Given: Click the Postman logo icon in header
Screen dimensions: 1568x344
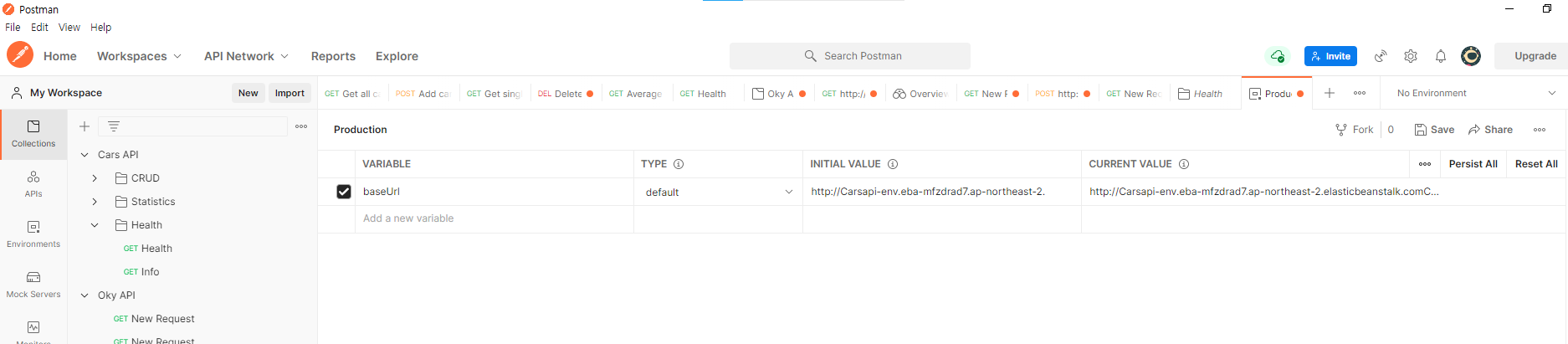Looking at the screenshot, I should [20, 55].
